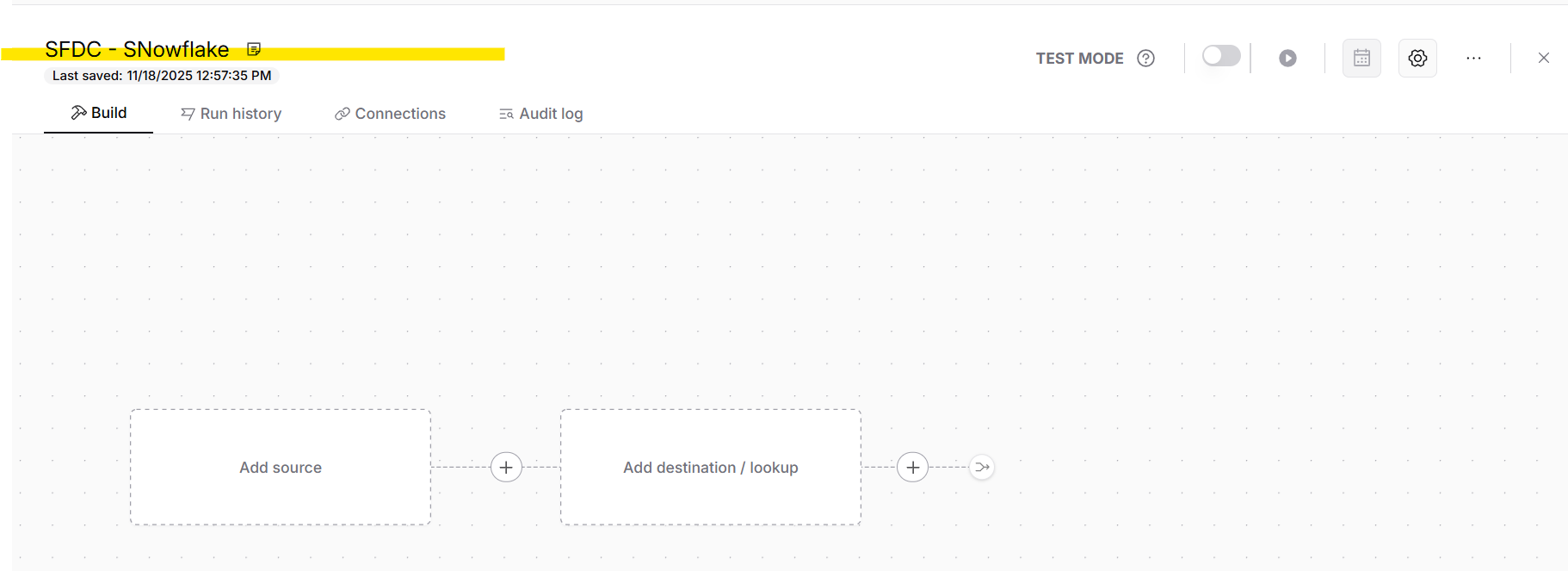Expand the three-dot more options menu
1568x571 pixels.
(1473, 58)
